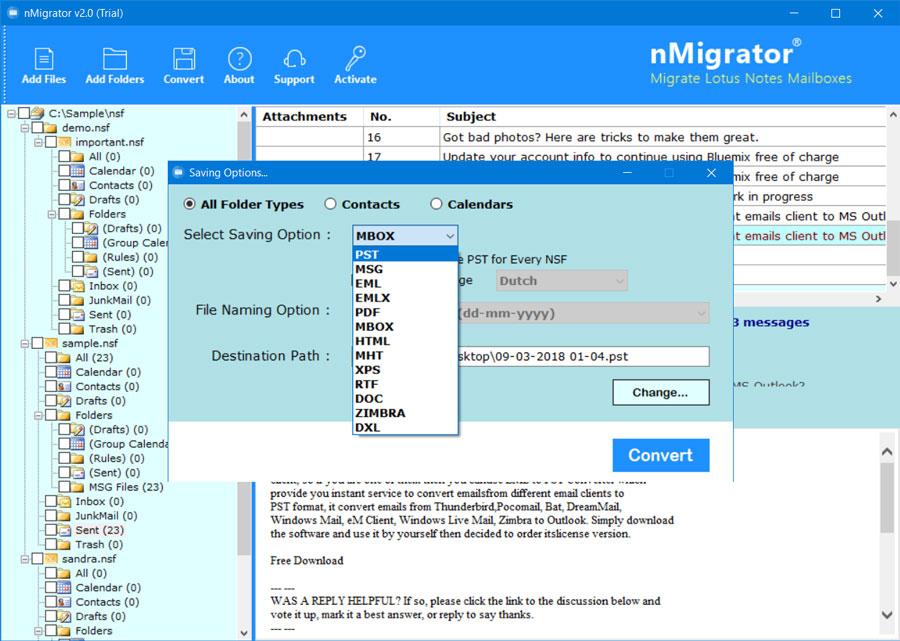The width and height of the screenshot is (900, 641).
Task: Choose DOC from the saving option list
Action: click(x=405, y=399)
